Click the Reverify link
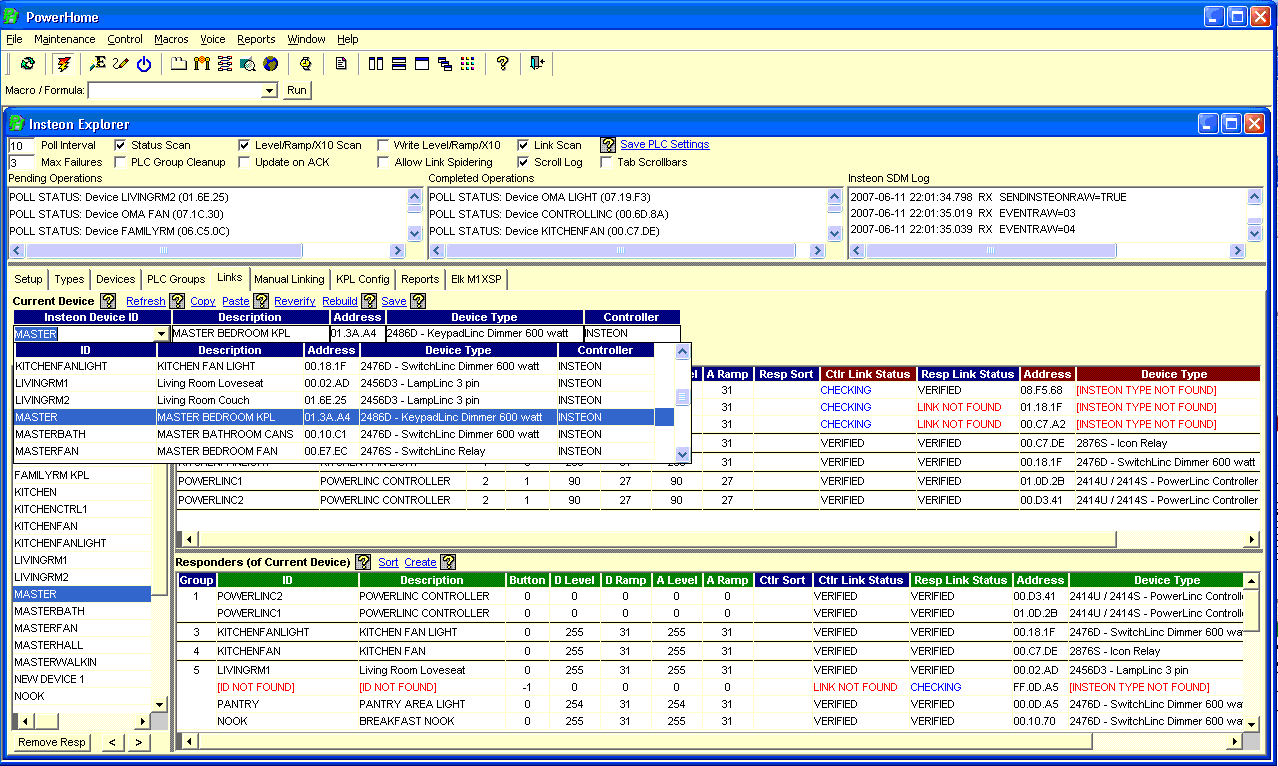 (x=295, y=301)
